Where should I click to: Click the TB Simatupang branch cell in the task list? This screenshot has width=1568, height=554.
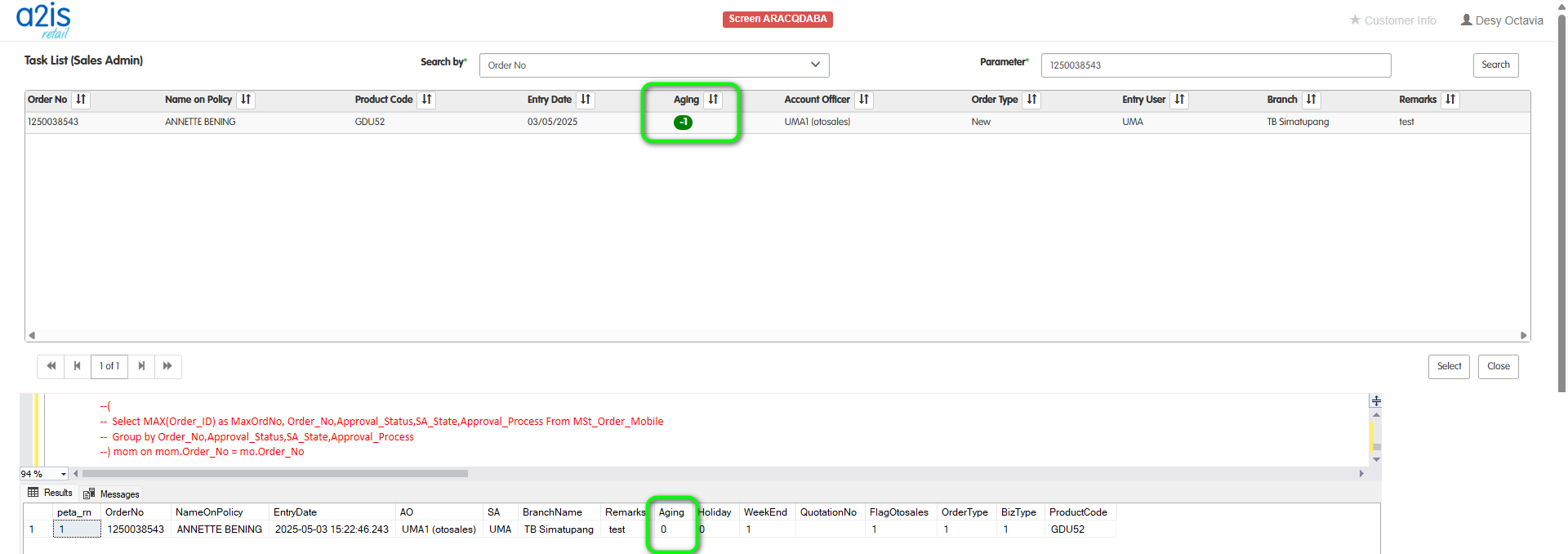click(1298, 122)
